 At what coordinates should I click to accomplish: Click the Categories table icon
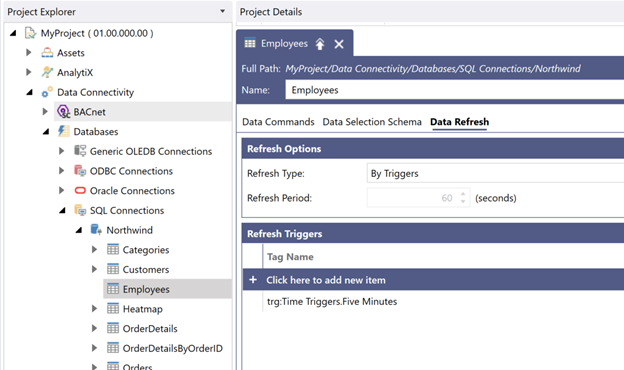[113, 249]
